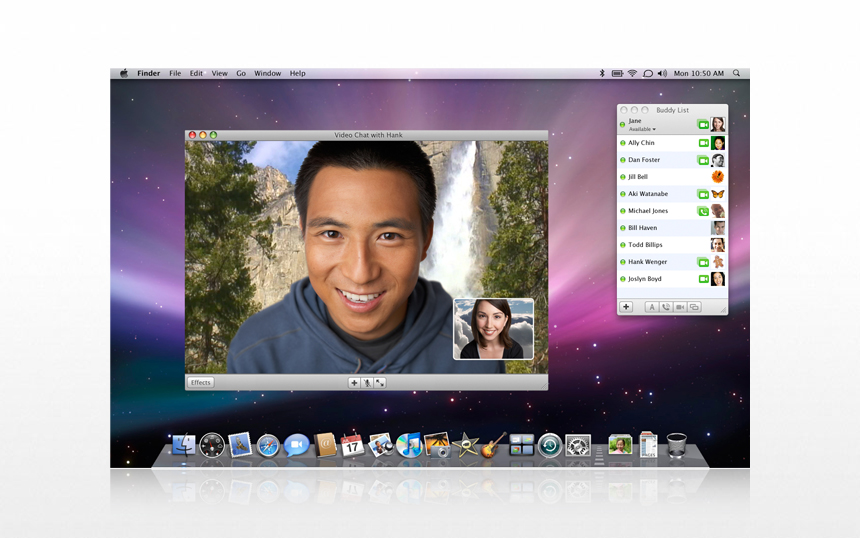
Task: Toggle Bluetooth status icon in menu bar
Action: (x=601, y=73)
